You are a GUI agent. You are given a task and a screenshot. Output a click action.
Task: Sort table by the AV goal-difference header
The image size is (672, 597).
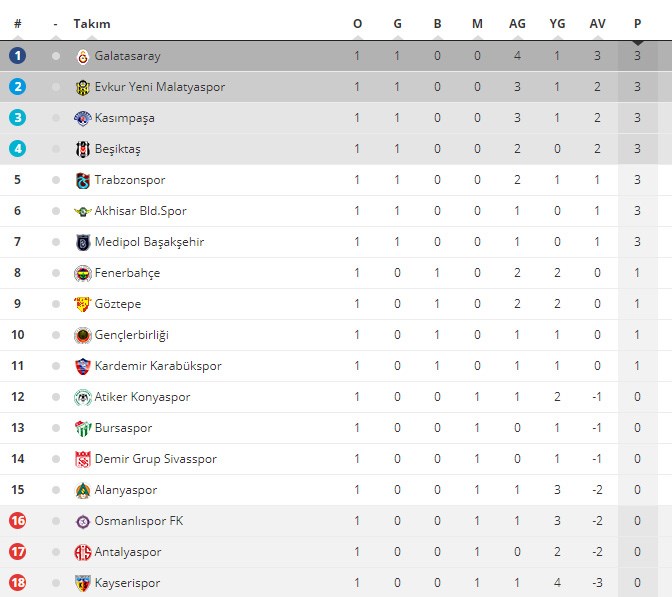[597, 24]
